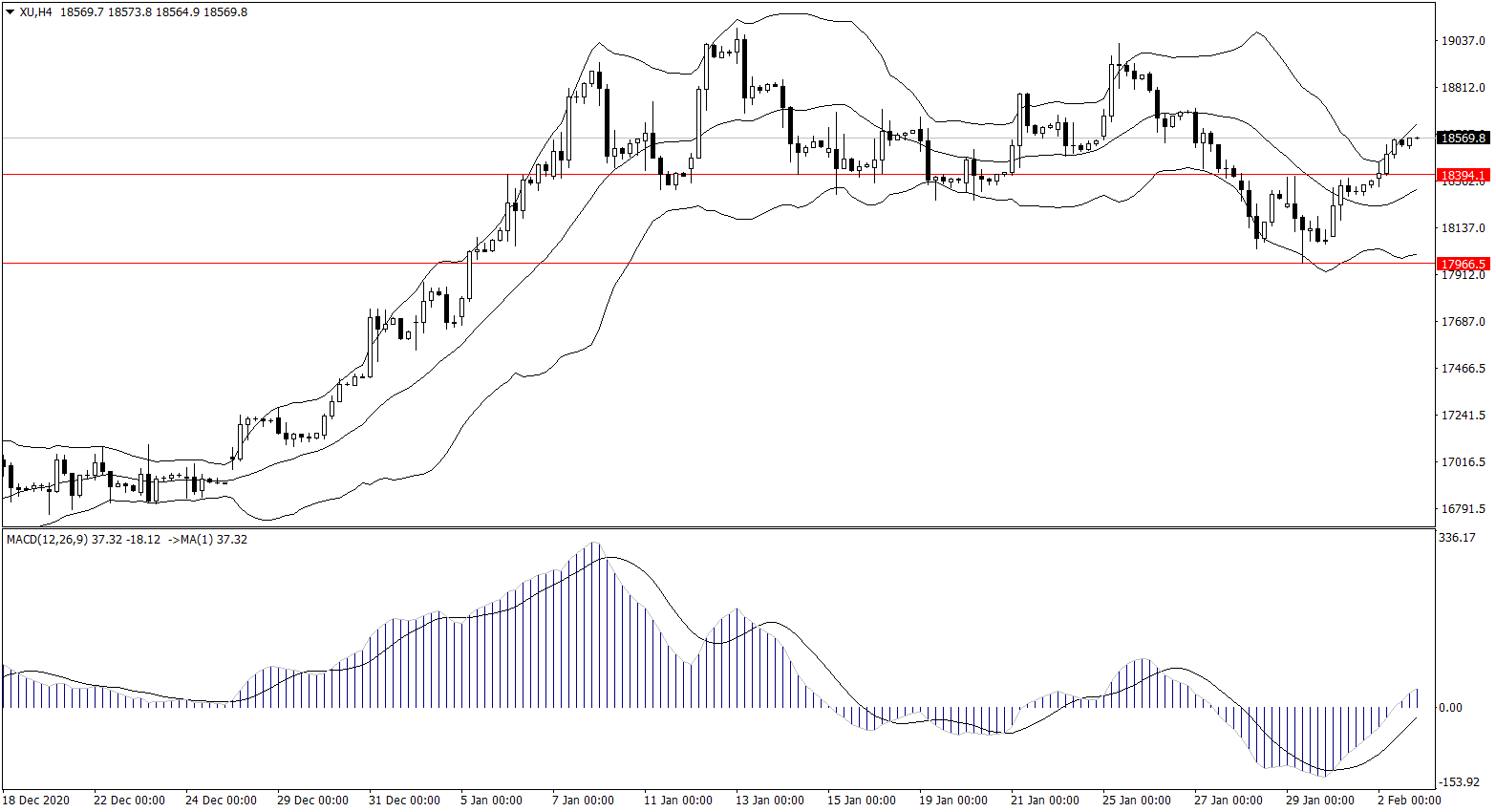Click the -153.92 value on MACD scale

click(1457, 782)
